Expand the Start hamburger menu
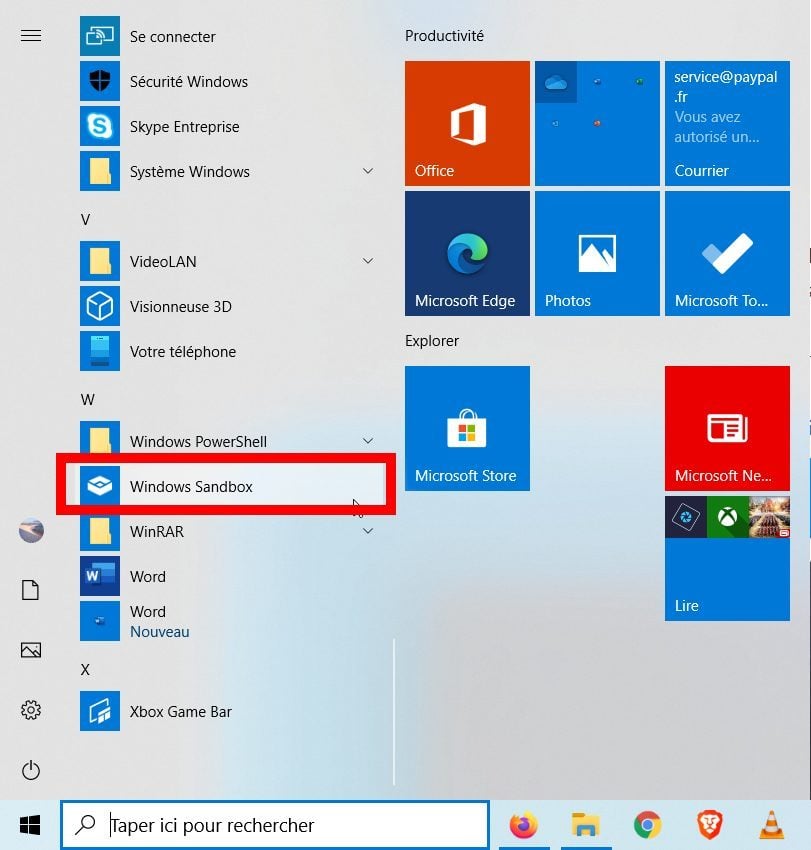811x850 pixels. [x=31, y=36]
